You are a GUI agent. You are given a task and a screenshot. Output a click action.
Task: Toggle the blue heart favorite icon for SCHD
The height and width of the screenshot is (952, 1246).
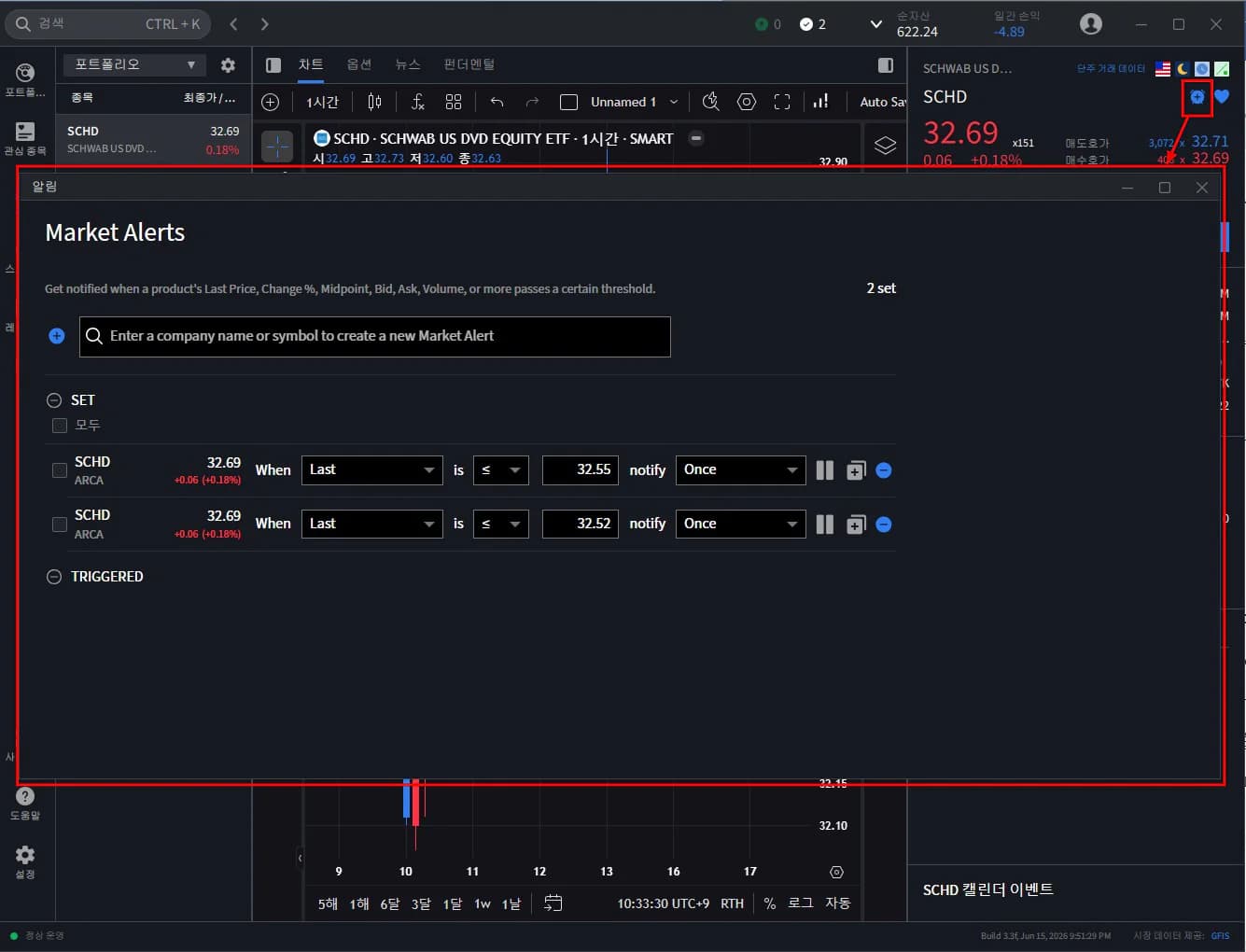pyautogui.click(x=1222, y=96)
